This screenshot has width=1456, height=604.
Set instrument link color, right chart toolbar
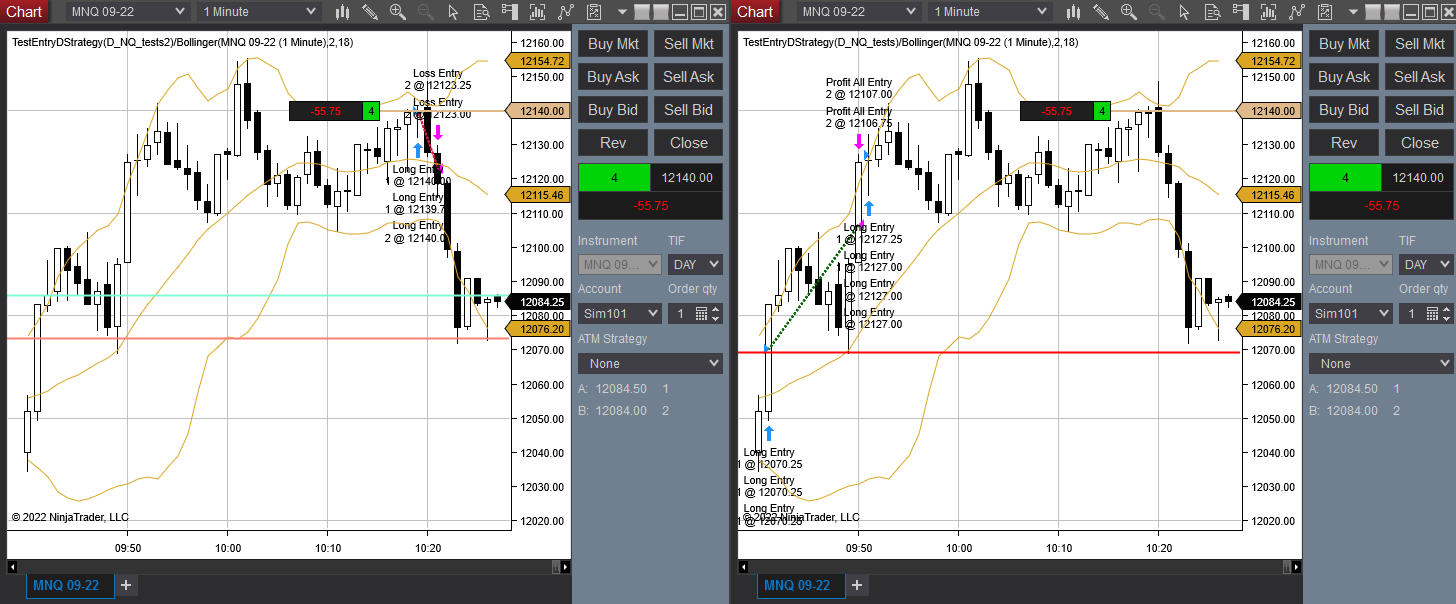1373,12
